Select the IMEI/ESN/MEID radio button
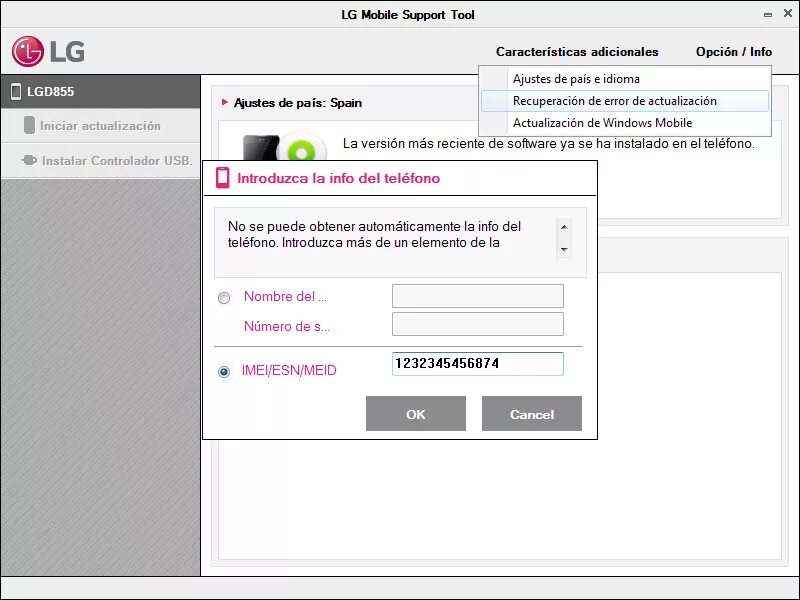 pyautogui.click(x=223, y=371)
